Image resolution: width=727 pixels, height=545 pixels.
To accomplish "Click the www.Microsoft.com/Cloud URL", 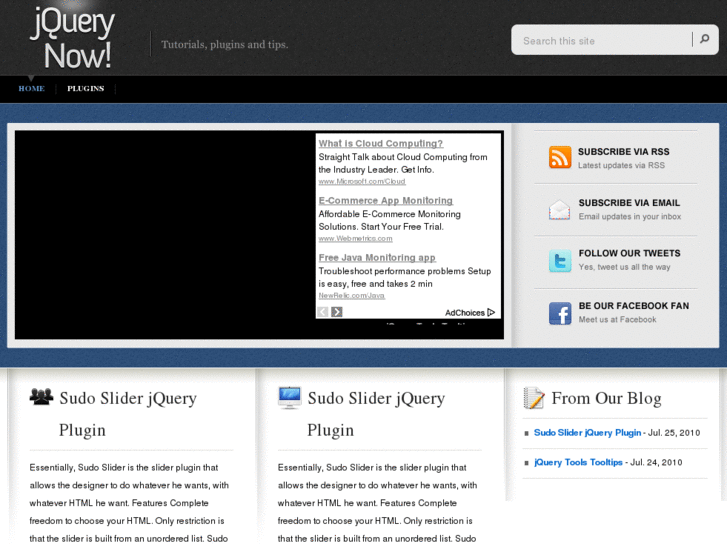I will point(362,181).
